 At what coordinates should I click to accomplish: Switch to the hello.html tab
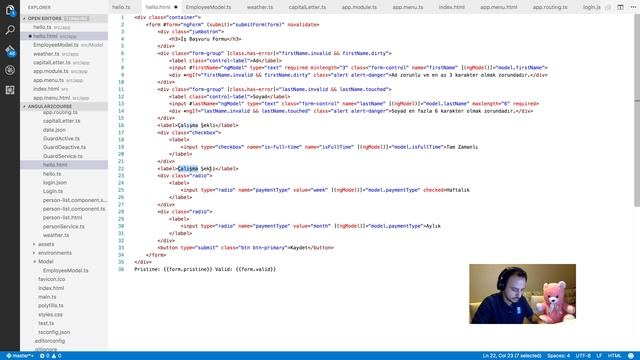click(158, 7)
